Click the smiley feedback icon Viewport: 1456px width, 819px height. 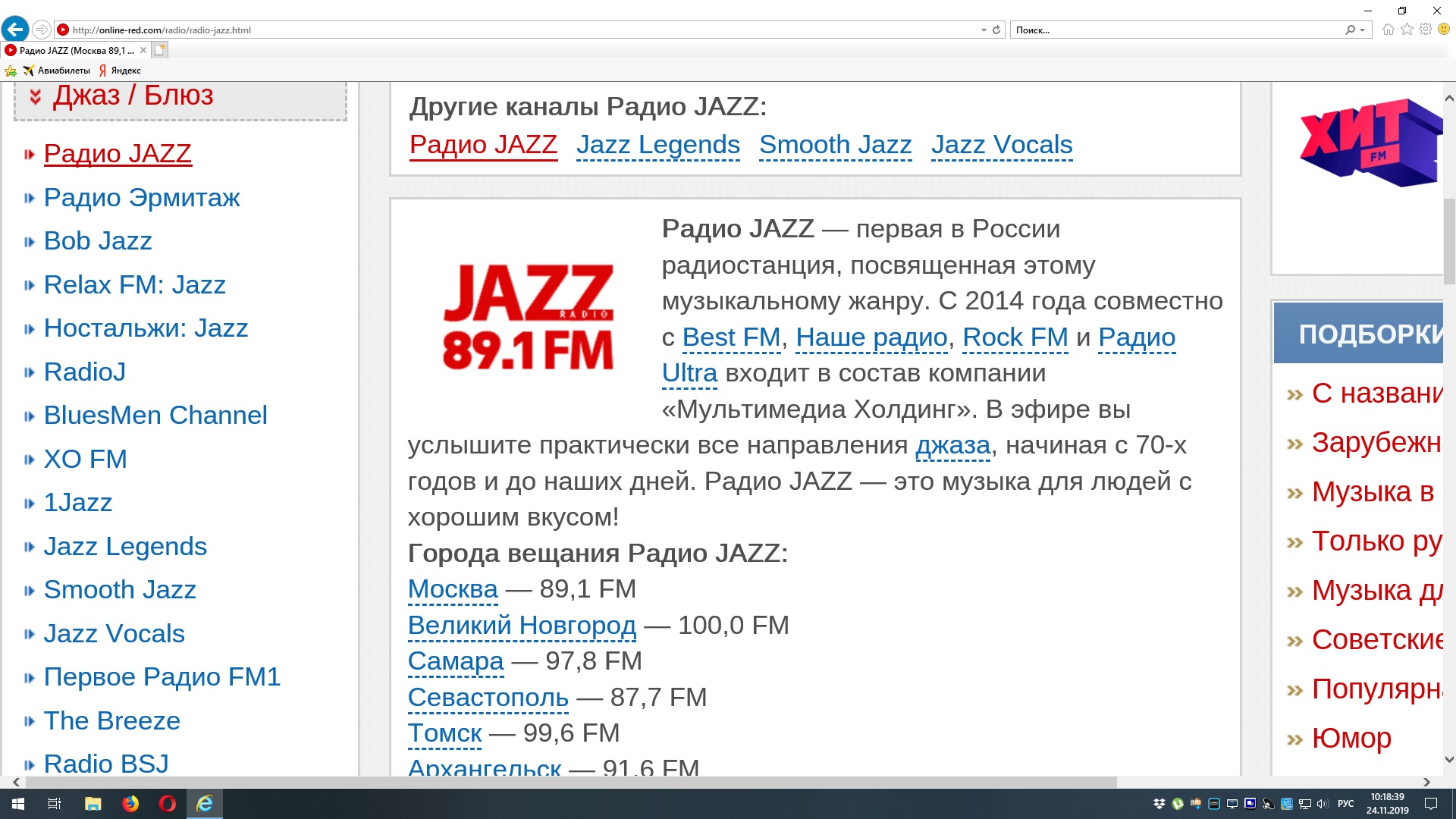click(x=1444, y=30)
